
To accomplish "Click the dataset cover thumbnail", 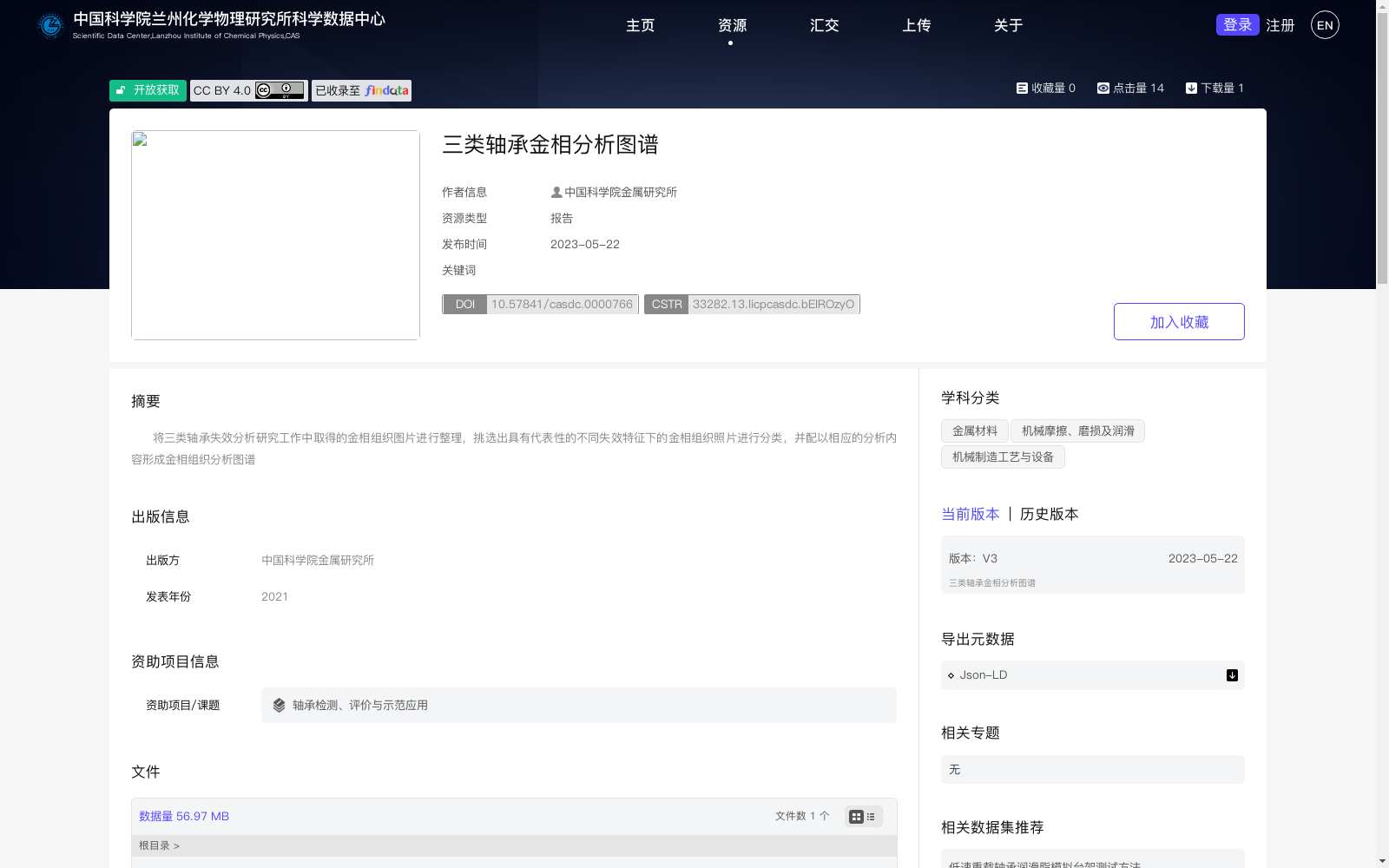I will tap(275, 234).
